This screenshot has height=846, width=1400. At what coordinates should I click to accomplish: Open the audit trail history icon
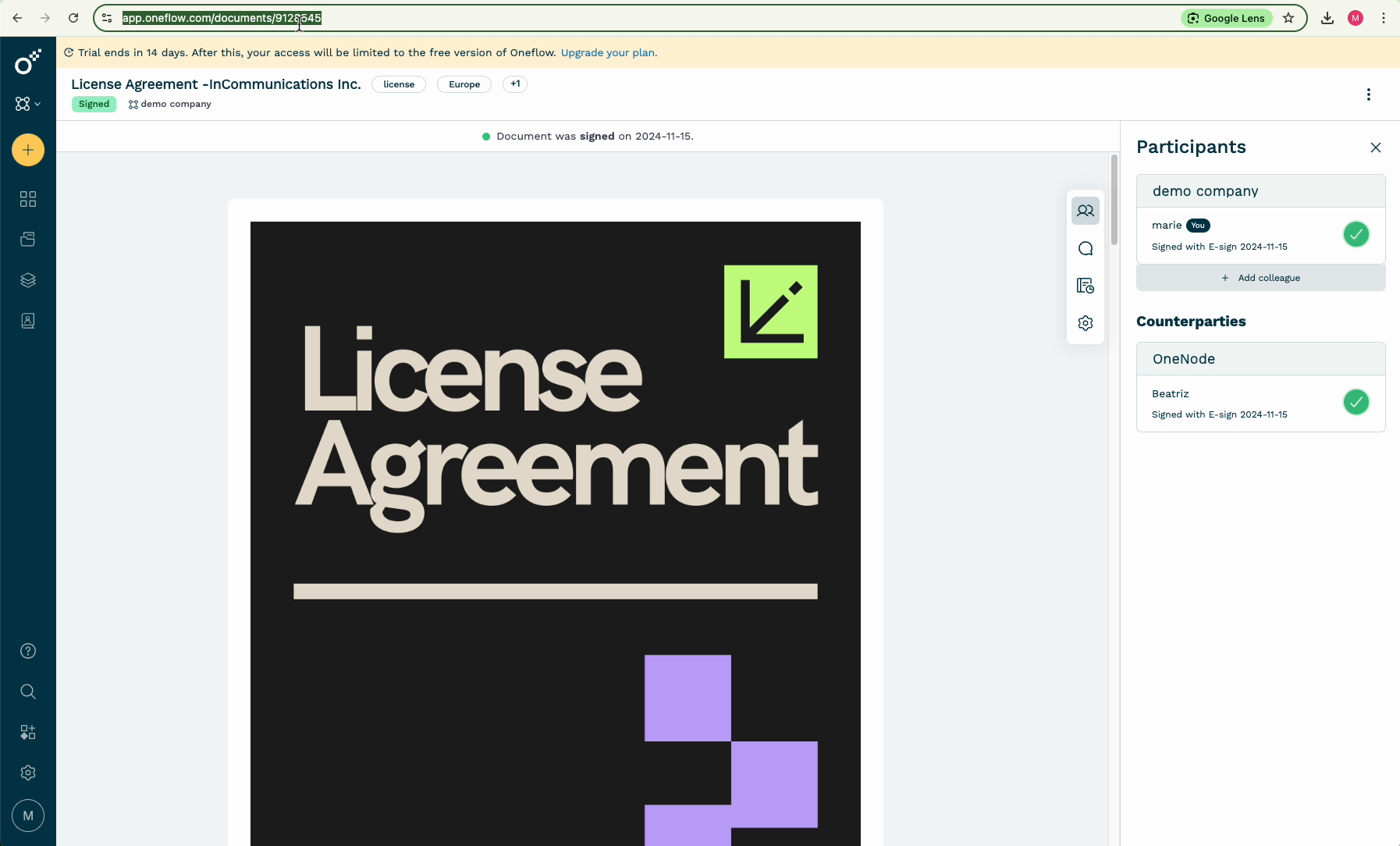[1086, 286]
